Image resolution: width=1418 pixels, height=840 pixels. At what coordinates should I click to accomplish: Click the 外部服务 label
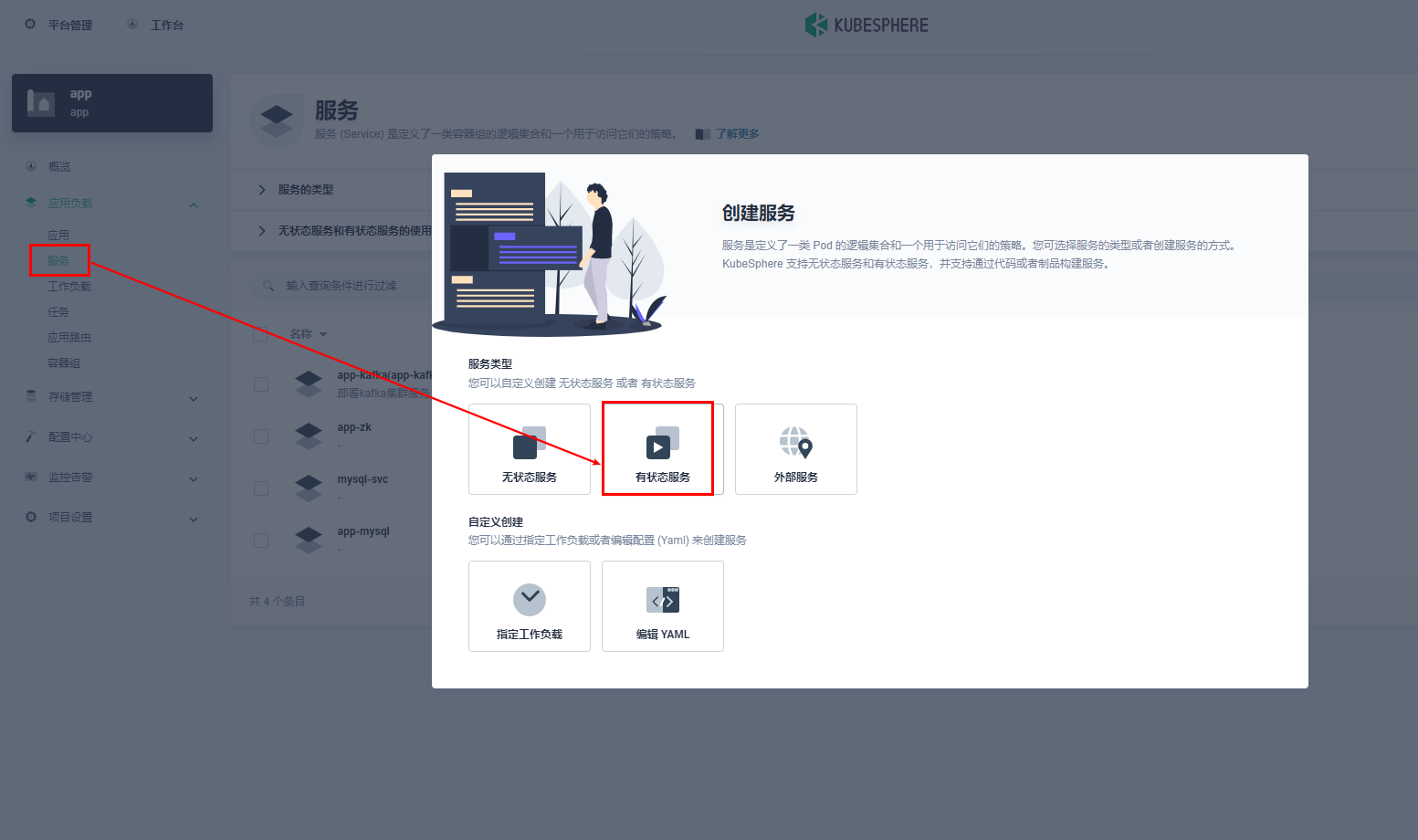tap(796, 478)
